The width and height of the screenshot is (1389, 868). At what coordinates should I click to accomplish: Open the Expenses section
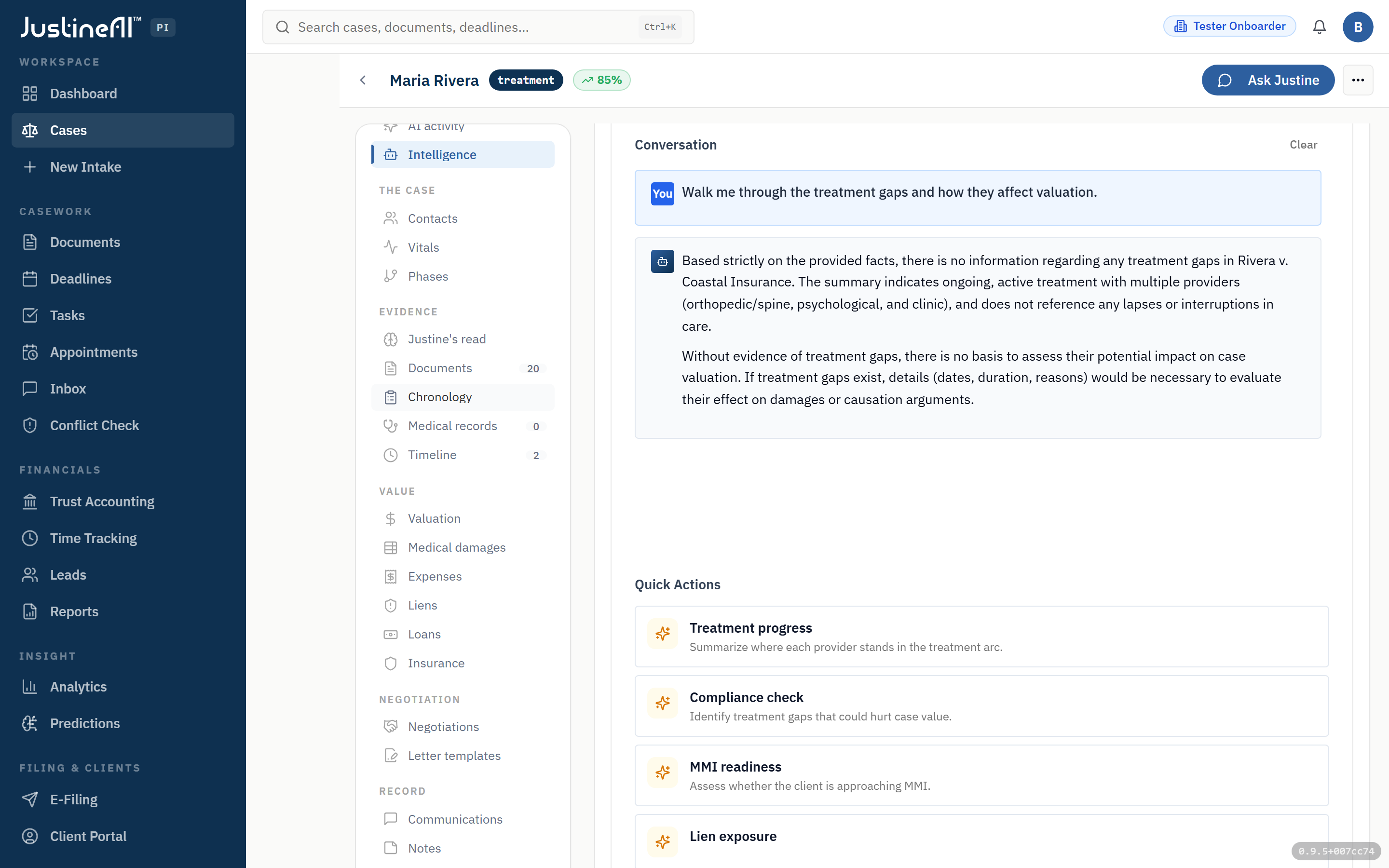[463, 577]
